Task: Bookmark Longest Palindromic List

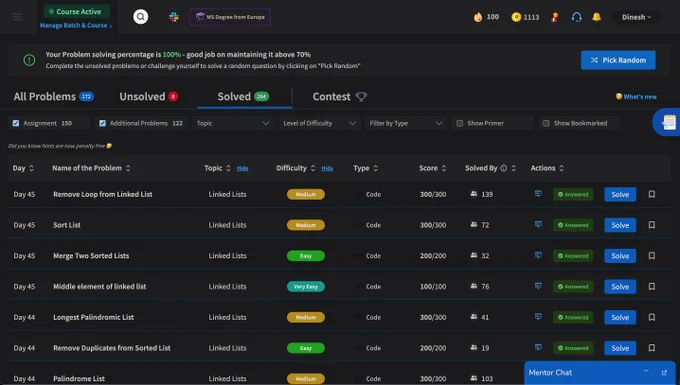Action: (x=652, y=317)
